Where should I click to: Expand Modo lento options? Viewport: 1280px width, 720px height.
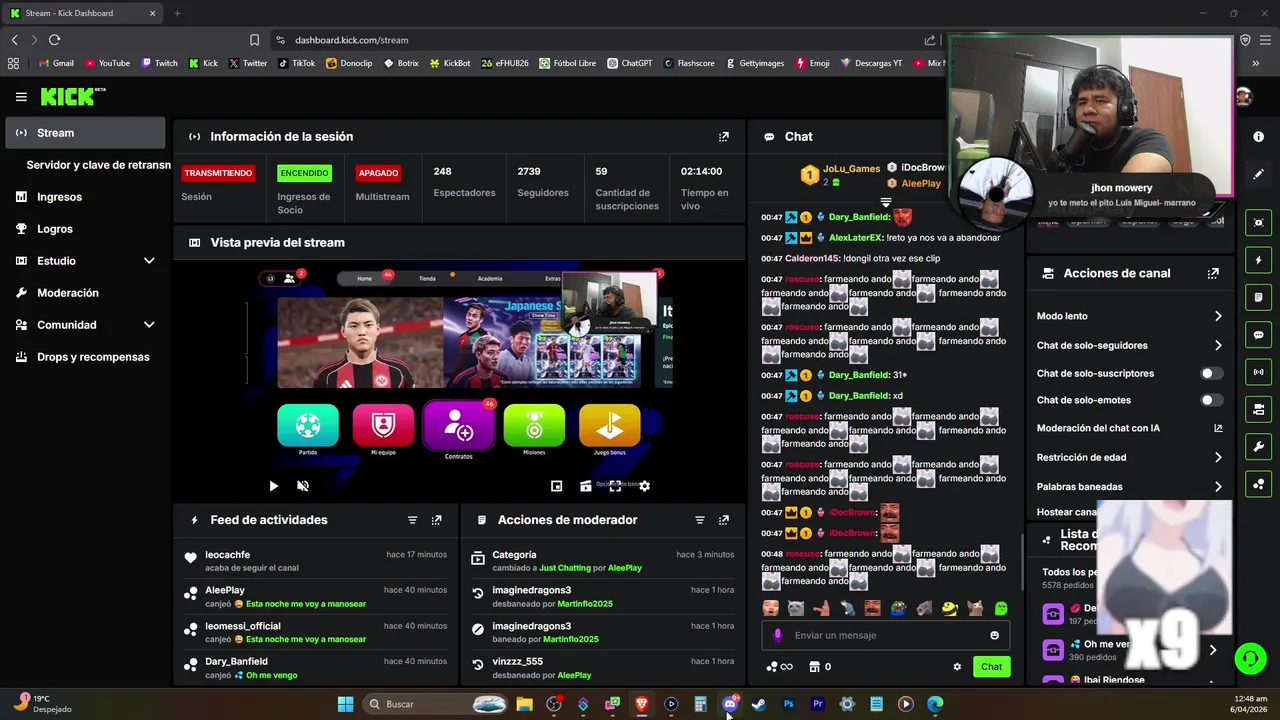click(x=1218, y=316)
